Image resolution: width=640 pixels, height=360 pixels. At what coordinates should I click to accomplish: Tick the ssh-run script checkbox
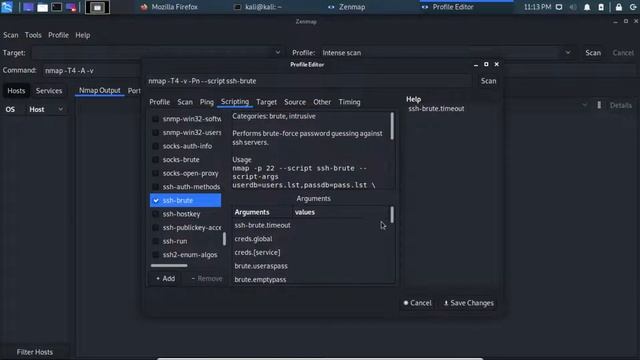[156, 241]
